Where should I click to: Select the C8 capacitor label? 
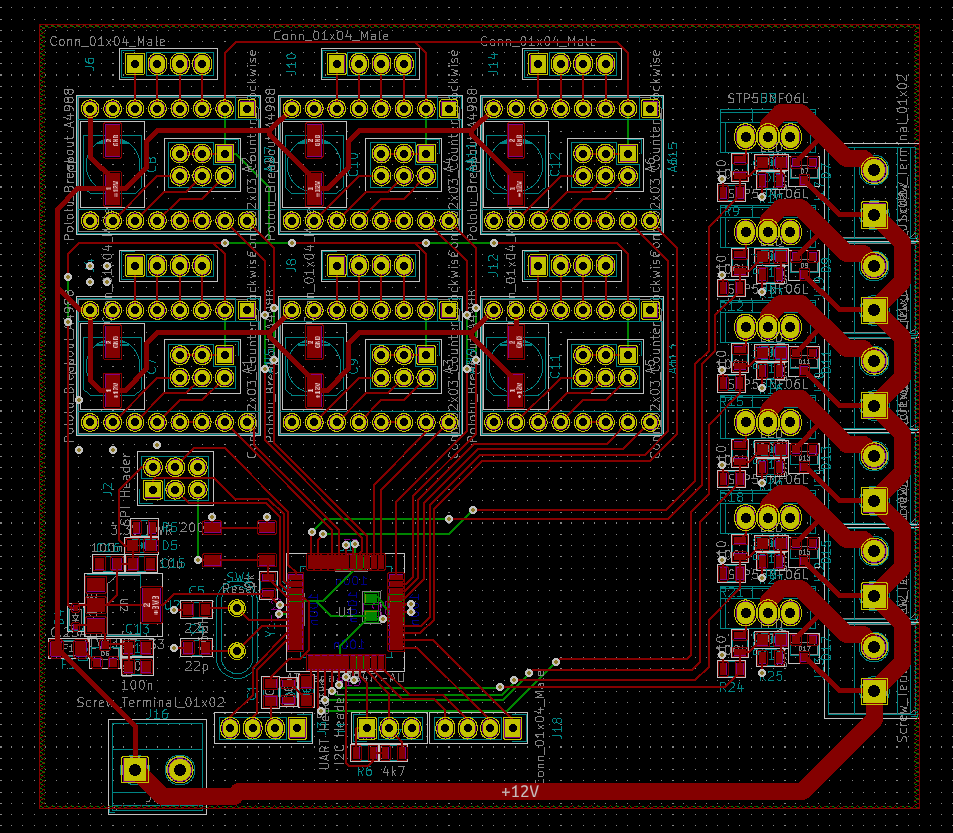(153, 164)
